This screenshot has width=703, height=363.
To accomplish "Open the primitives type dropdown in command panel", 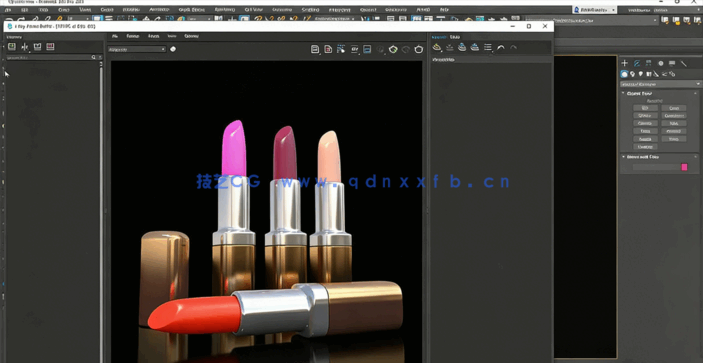I will click(x=660, y=84).
